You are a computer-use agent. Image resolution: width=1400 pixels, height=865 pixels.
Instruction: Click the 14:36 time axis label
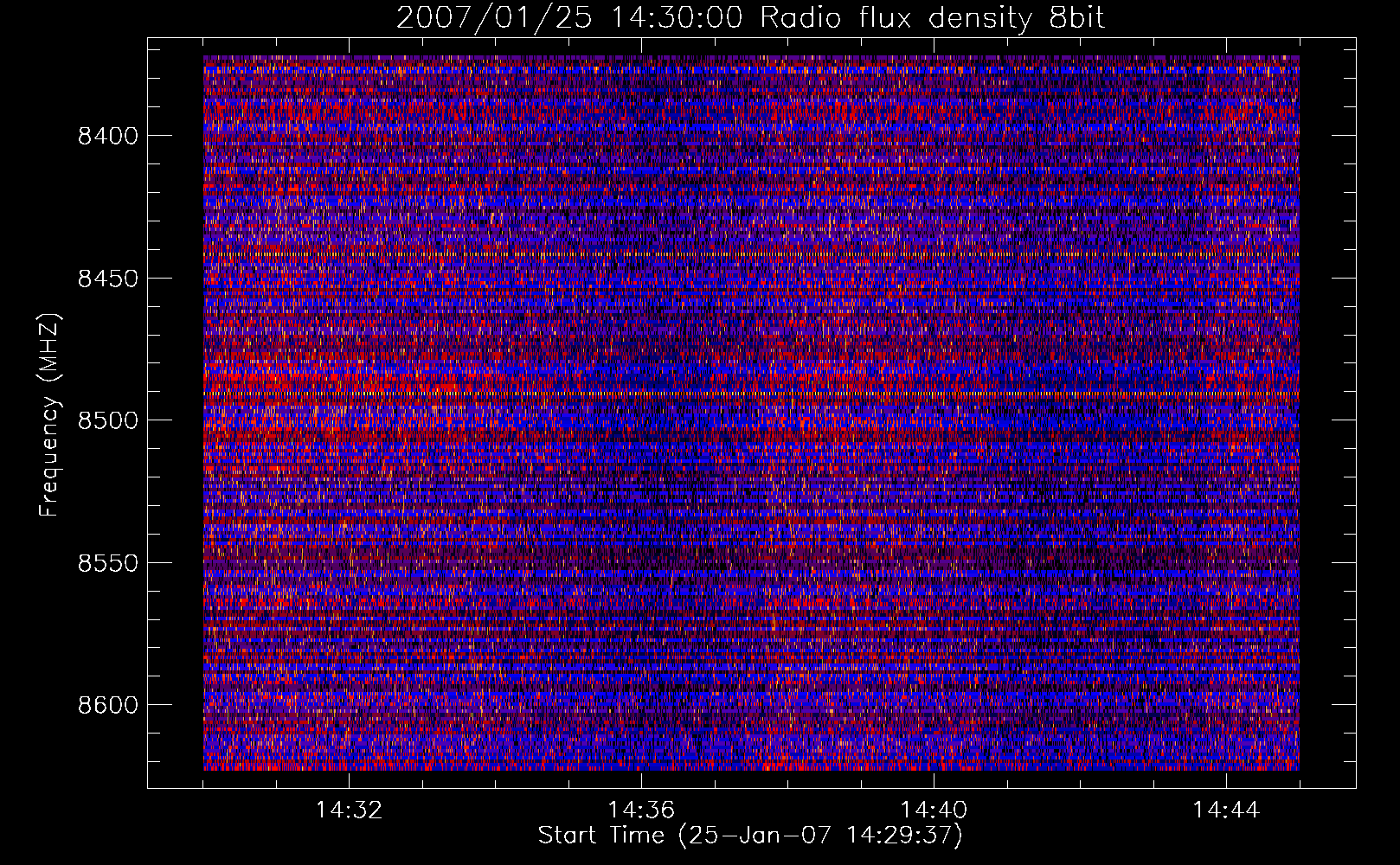coord(641,811)
